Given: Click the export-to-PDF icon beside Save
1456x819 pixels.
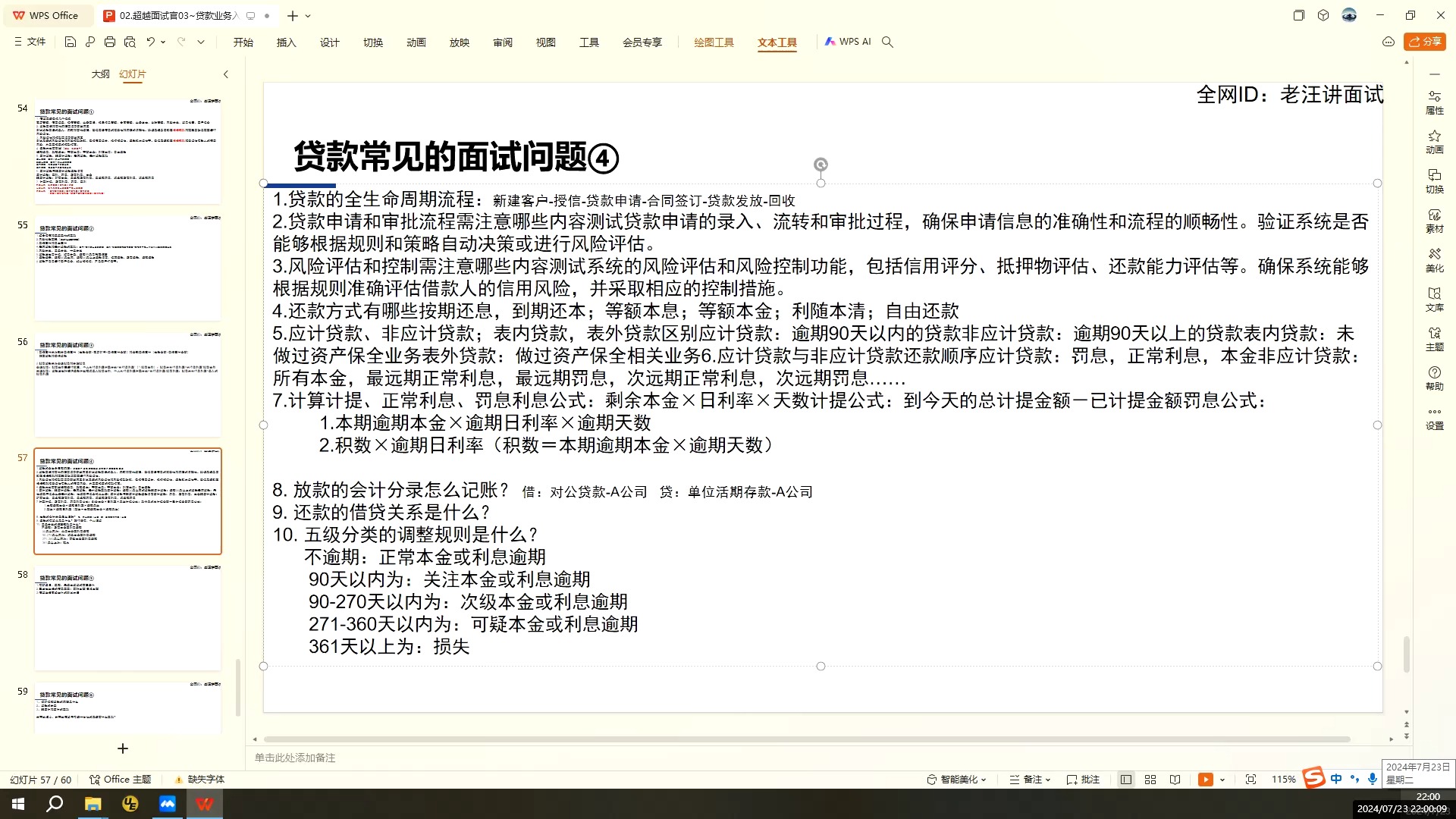Looking at the screenshot, I should tap(90, 42).
